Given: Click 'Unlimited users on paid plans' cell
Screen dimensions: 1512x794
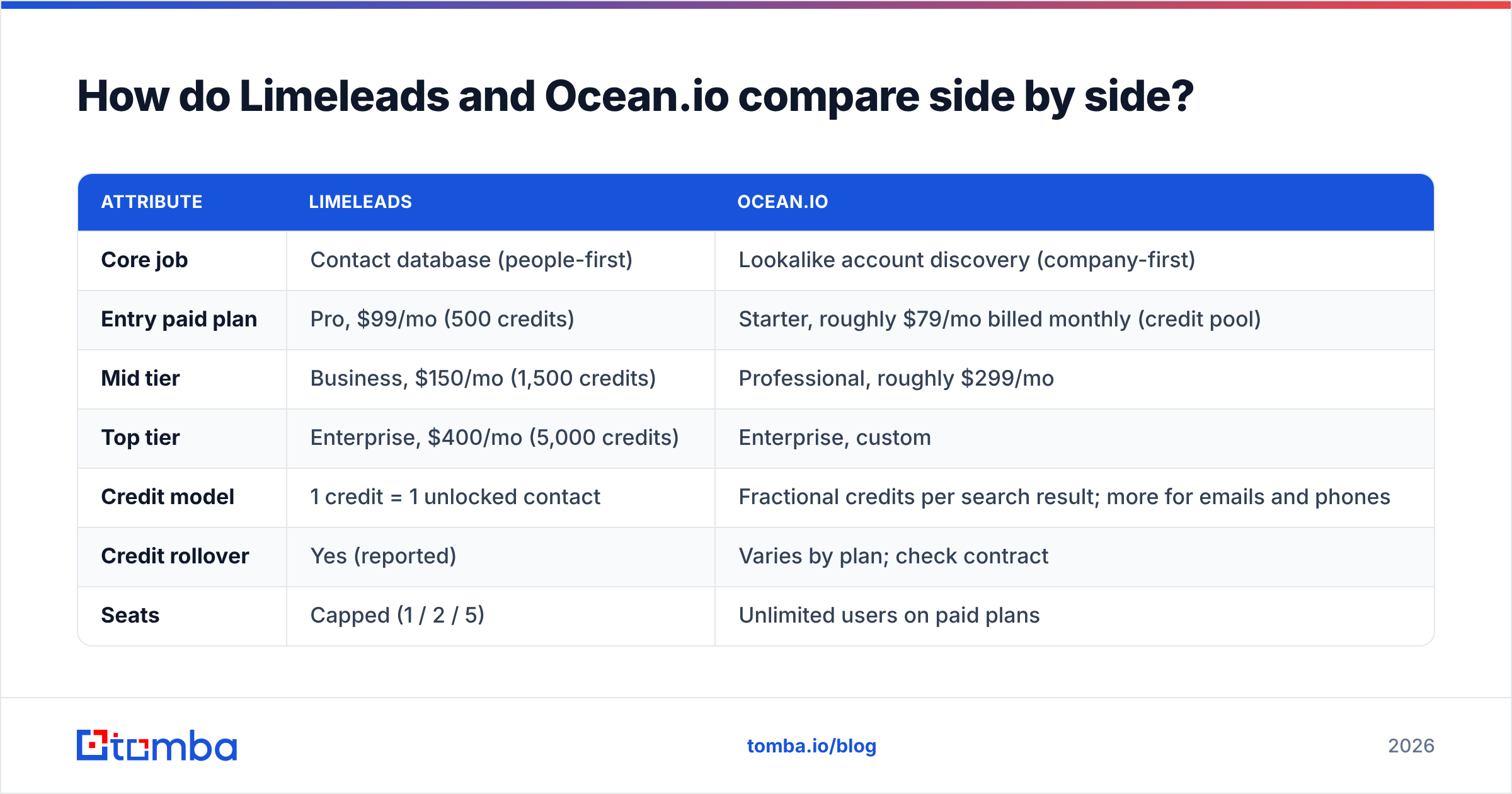Looking at the screenshot, I should click(x=889, y=616).
